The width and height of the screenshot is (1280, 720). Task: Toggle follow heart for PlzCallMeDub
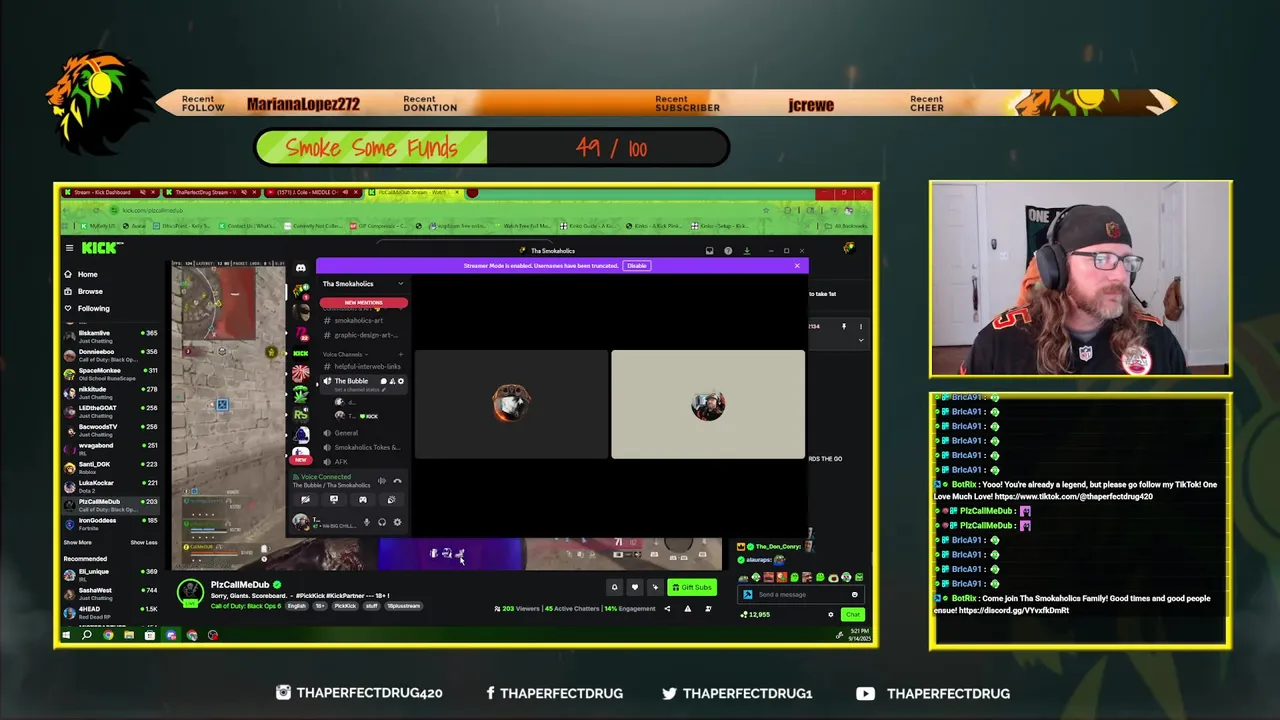[x=635, y=587]
